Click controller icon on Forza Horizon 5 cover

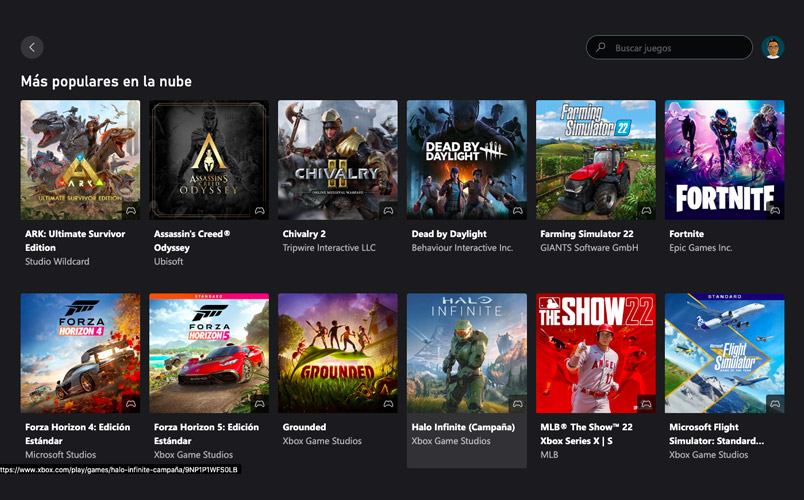pos(259,404)
